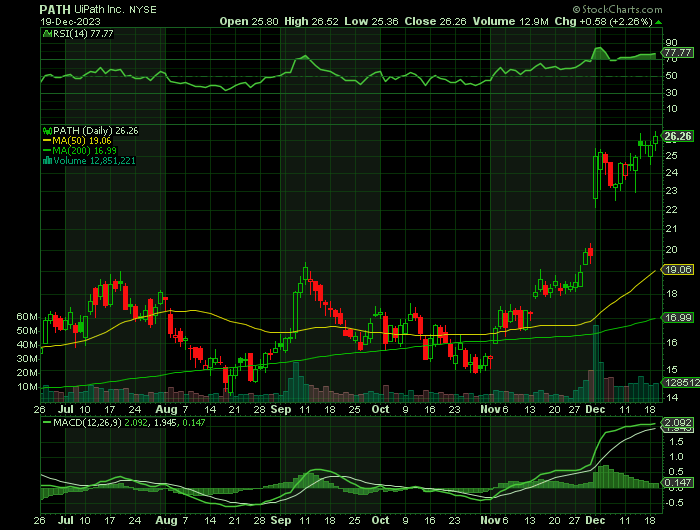Click the tallest volume bar at early December
This screenshot has width=700, height=530.
[x=596, y=363]
